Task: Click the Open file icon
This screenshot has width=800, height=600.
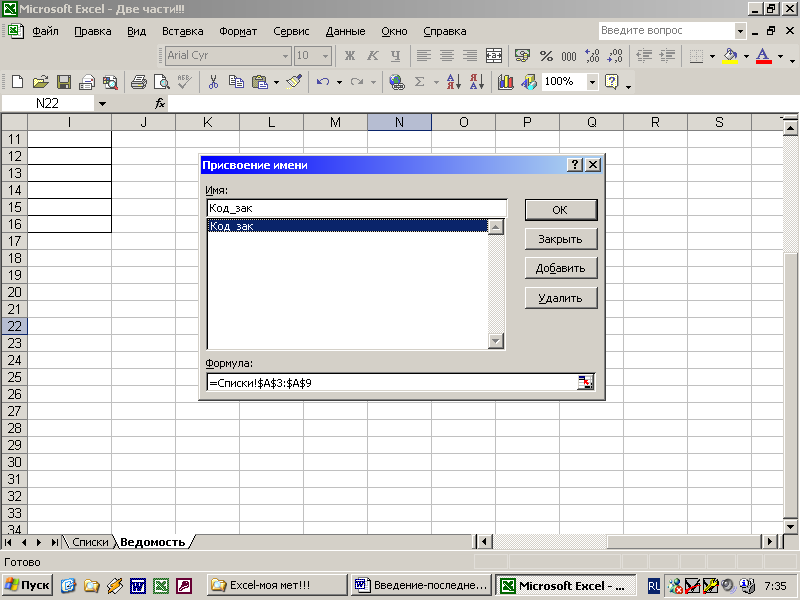Action: coord(40,82)
